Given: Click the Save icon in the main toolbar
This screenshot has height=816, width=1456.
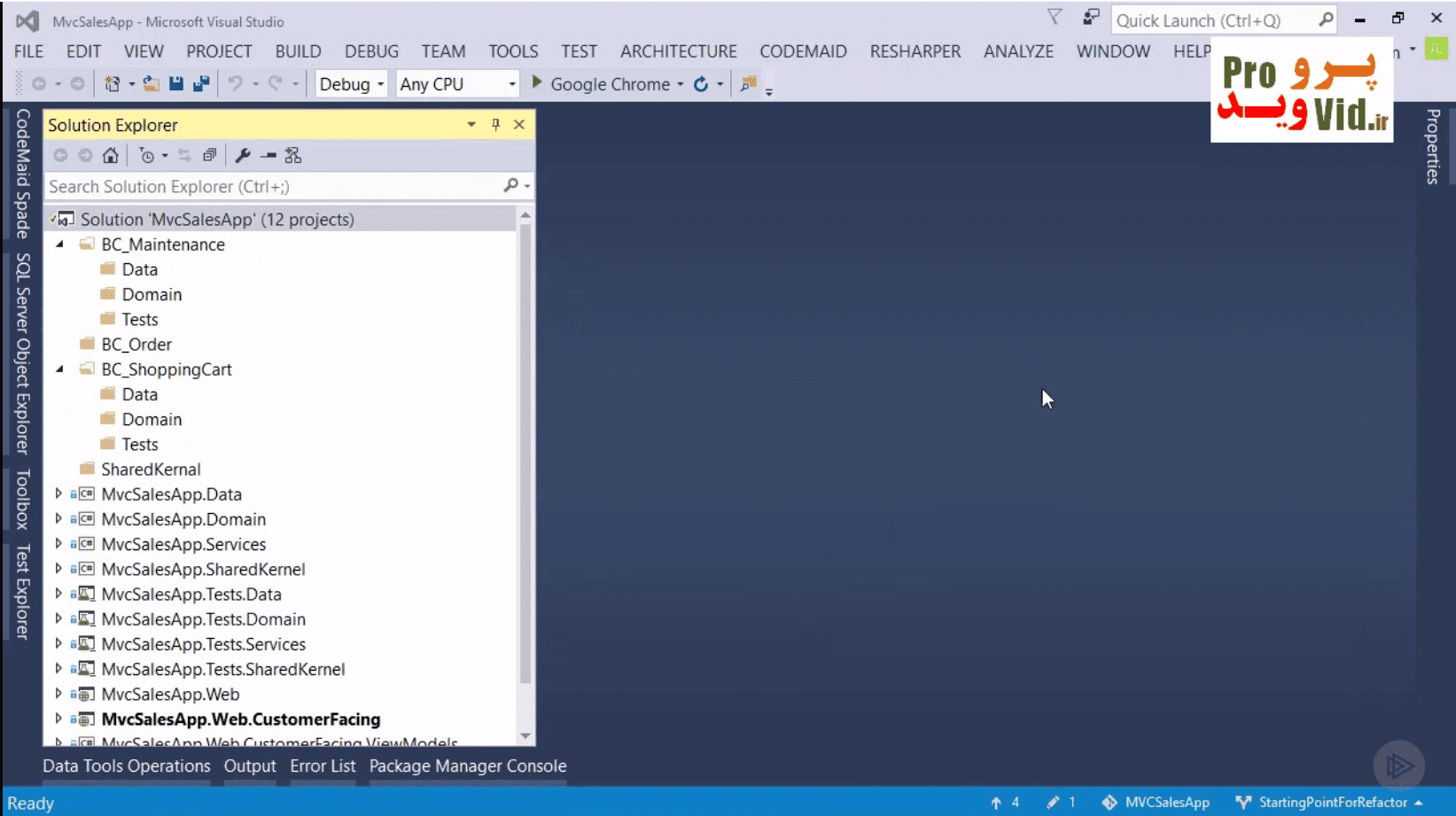Looking at the screenshot, I should pyautogui.click(x=176, y=84).
